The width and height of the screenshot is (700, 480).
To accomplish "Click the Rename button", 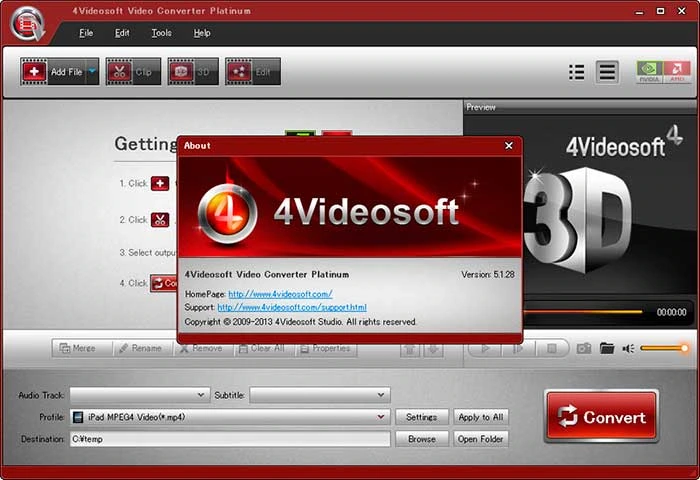I will tap(141, 348).
